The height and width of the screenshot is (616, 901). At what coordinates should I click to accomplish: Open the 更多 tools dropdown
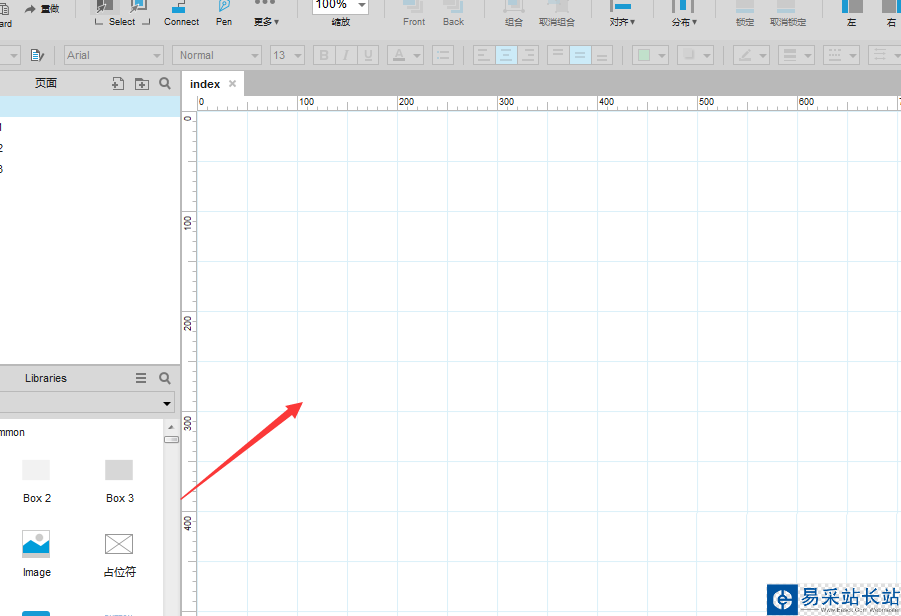[265, 14]
